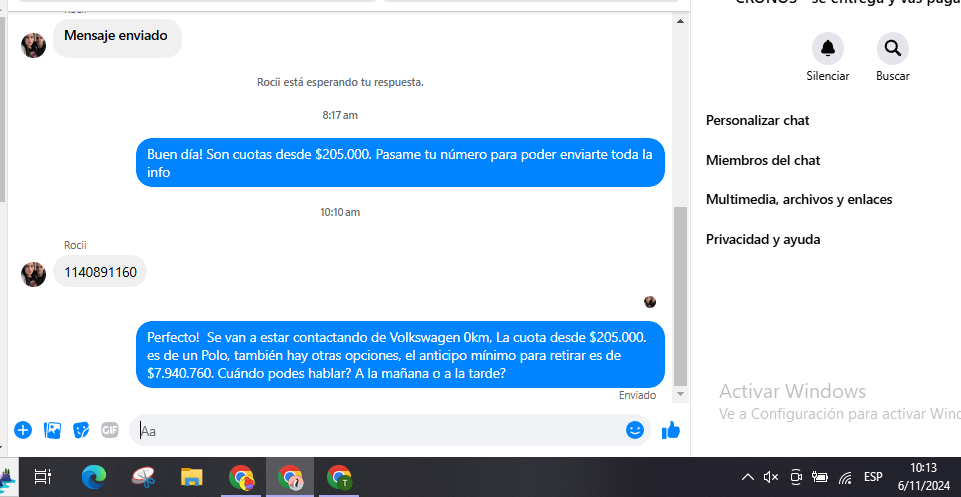This screenshot has height=497, width=961.
Task: Open the emoji picker in message box
Action: tap(635, 430)
